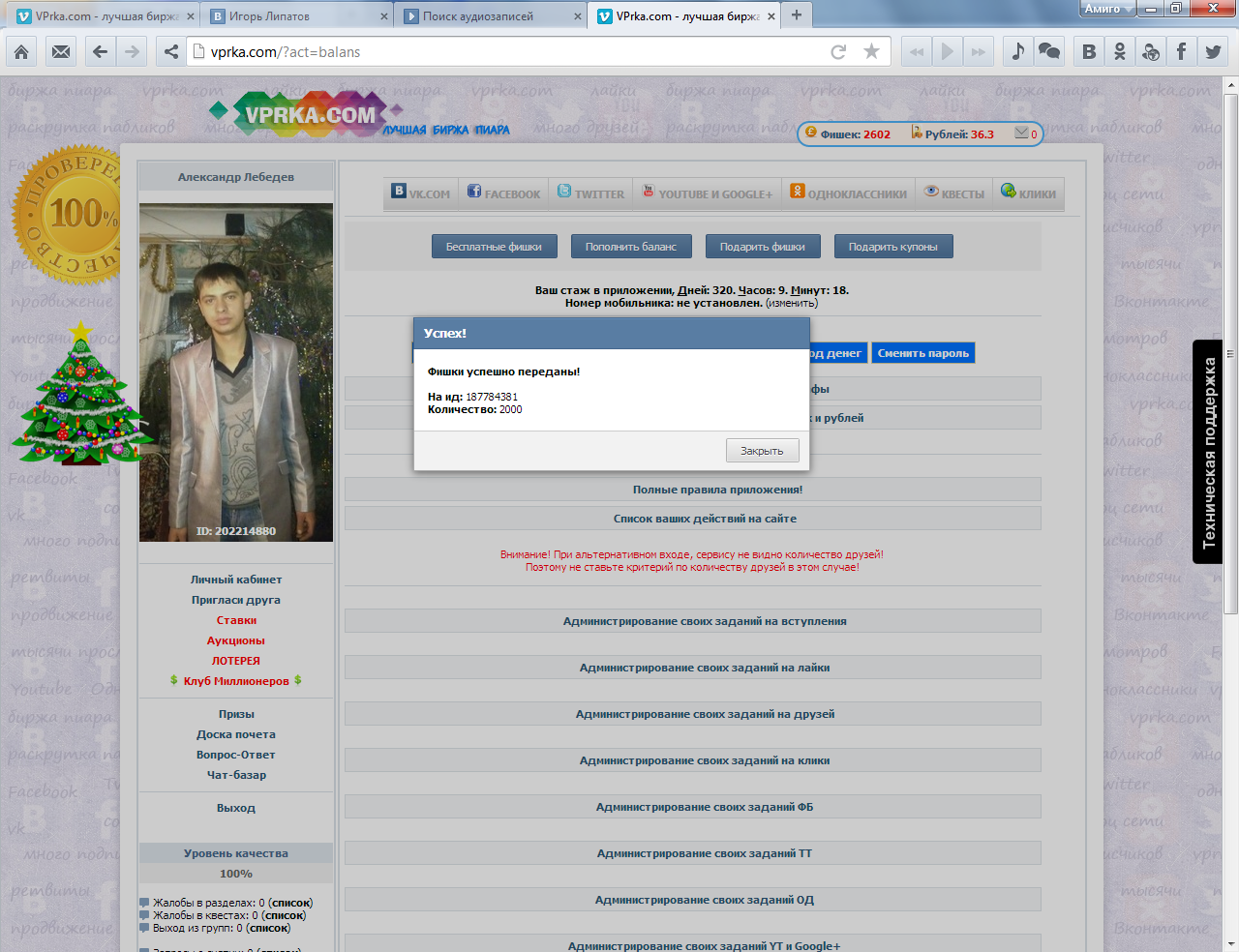Open ЛОТЕРЕЯ in sidebar

236,661
